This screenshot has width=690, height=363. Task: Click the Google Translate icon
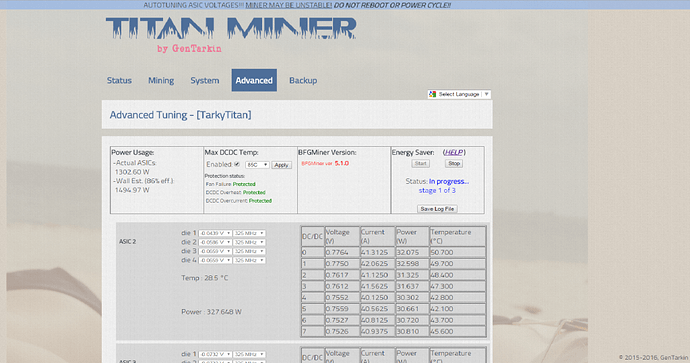(433, 94)
